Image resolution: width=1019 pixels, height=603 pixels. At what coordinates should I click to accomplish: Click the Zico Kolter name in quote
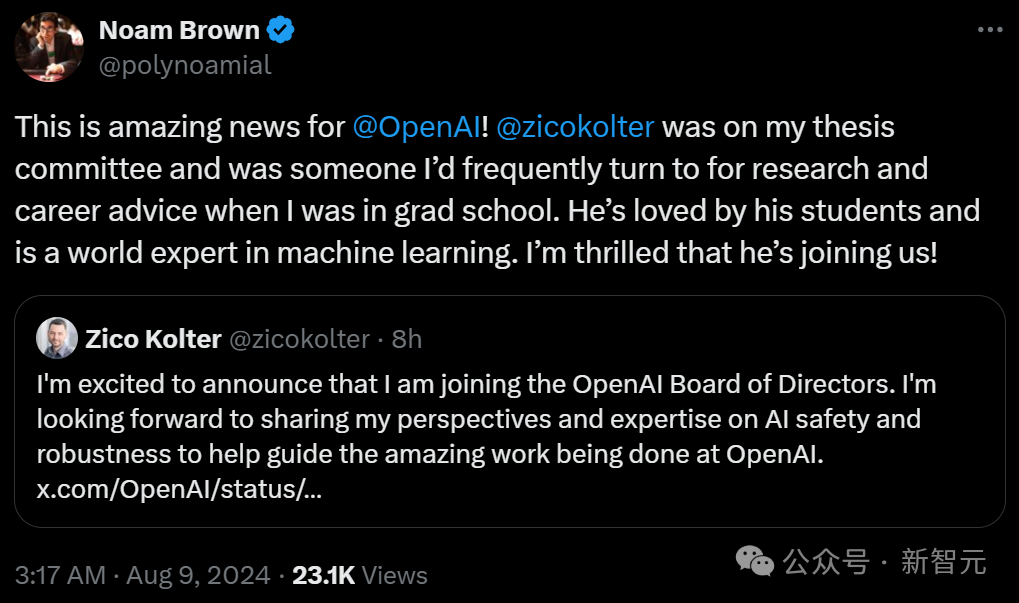point(153,339)
